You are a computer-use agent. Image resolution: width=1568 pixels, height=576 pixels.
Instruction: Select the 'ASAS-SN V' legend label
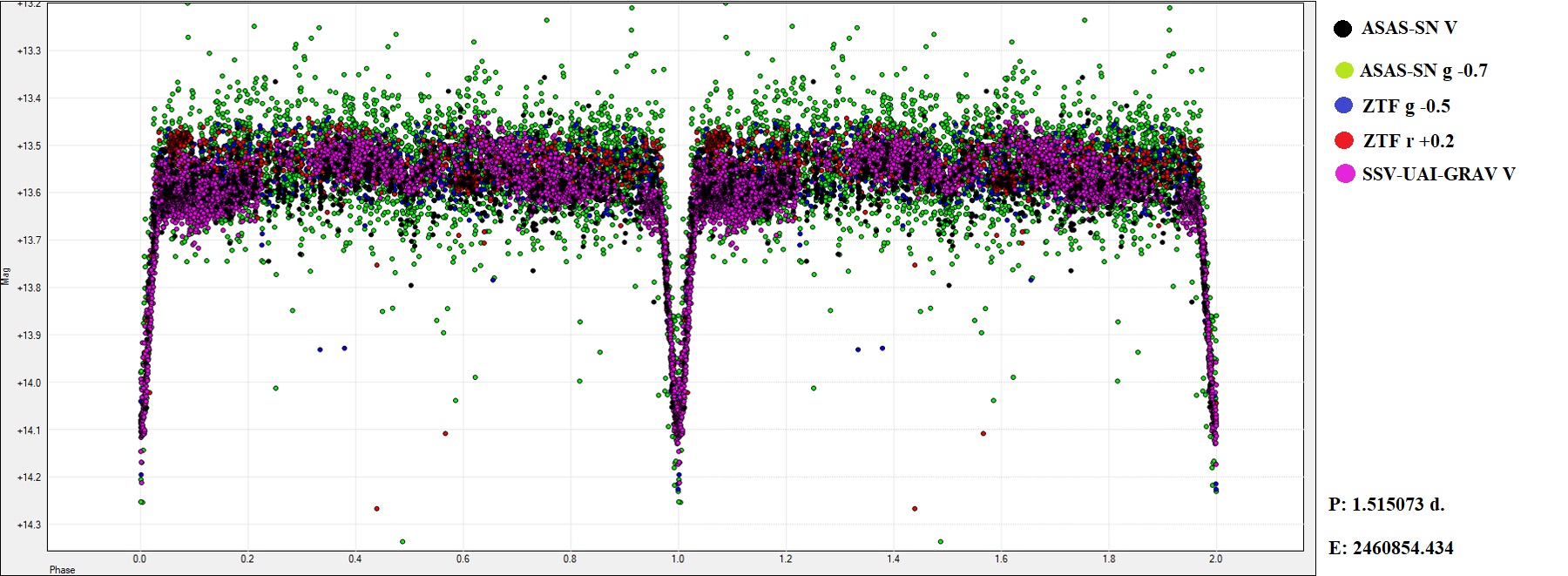(x=1409, y=28)
